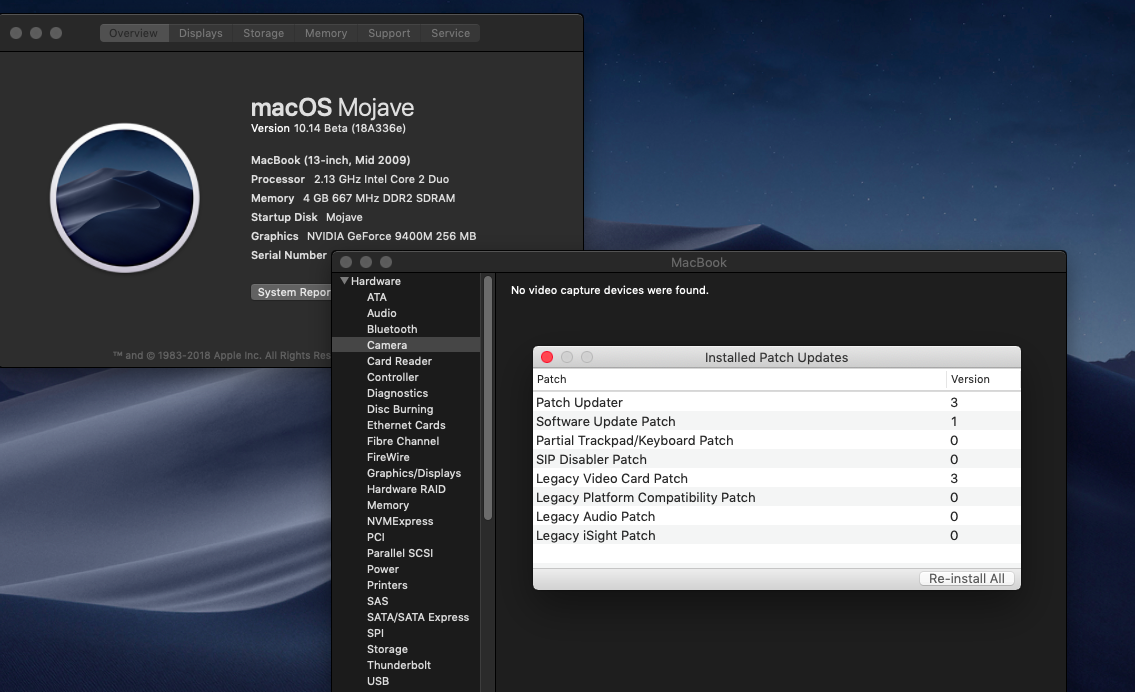Select Thunderbolt in the sidebar
Screen dimensions: 1135x692
tap(398, 665)
